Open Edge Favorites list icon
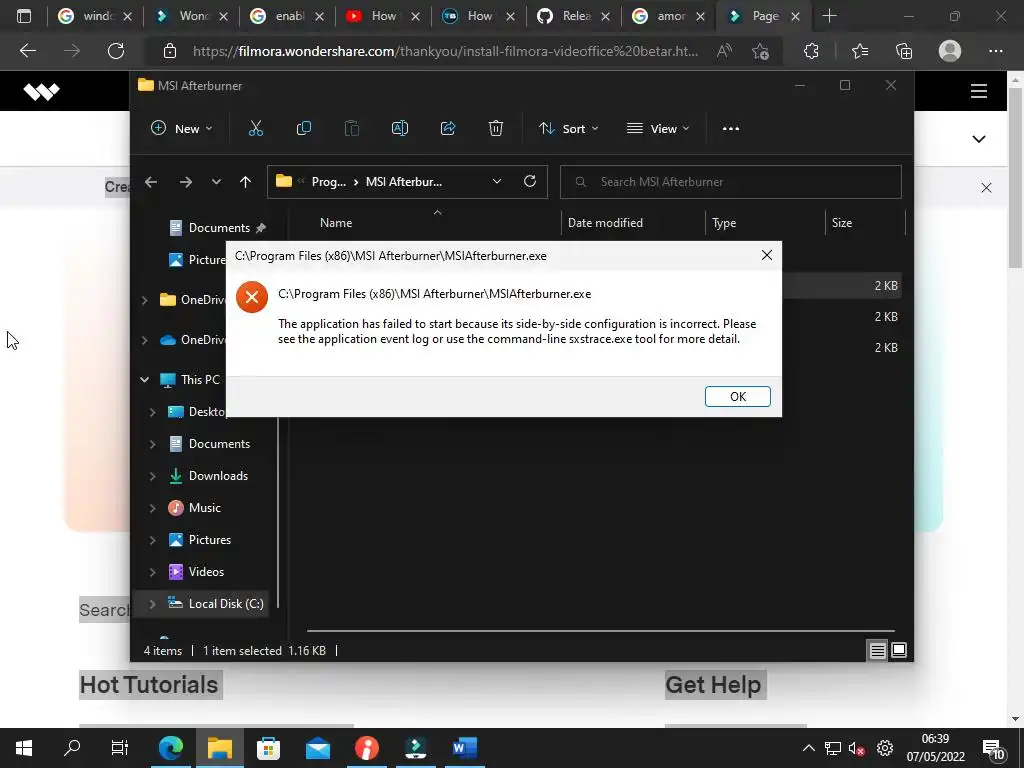The image size is (1024, 768). click(x=859, y=51)
